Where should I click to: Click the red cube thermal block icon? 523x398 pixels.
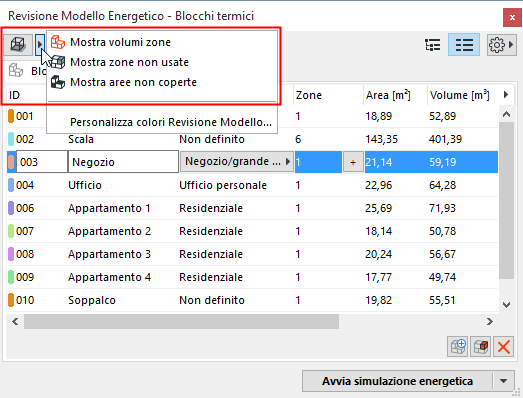point(481,347)
